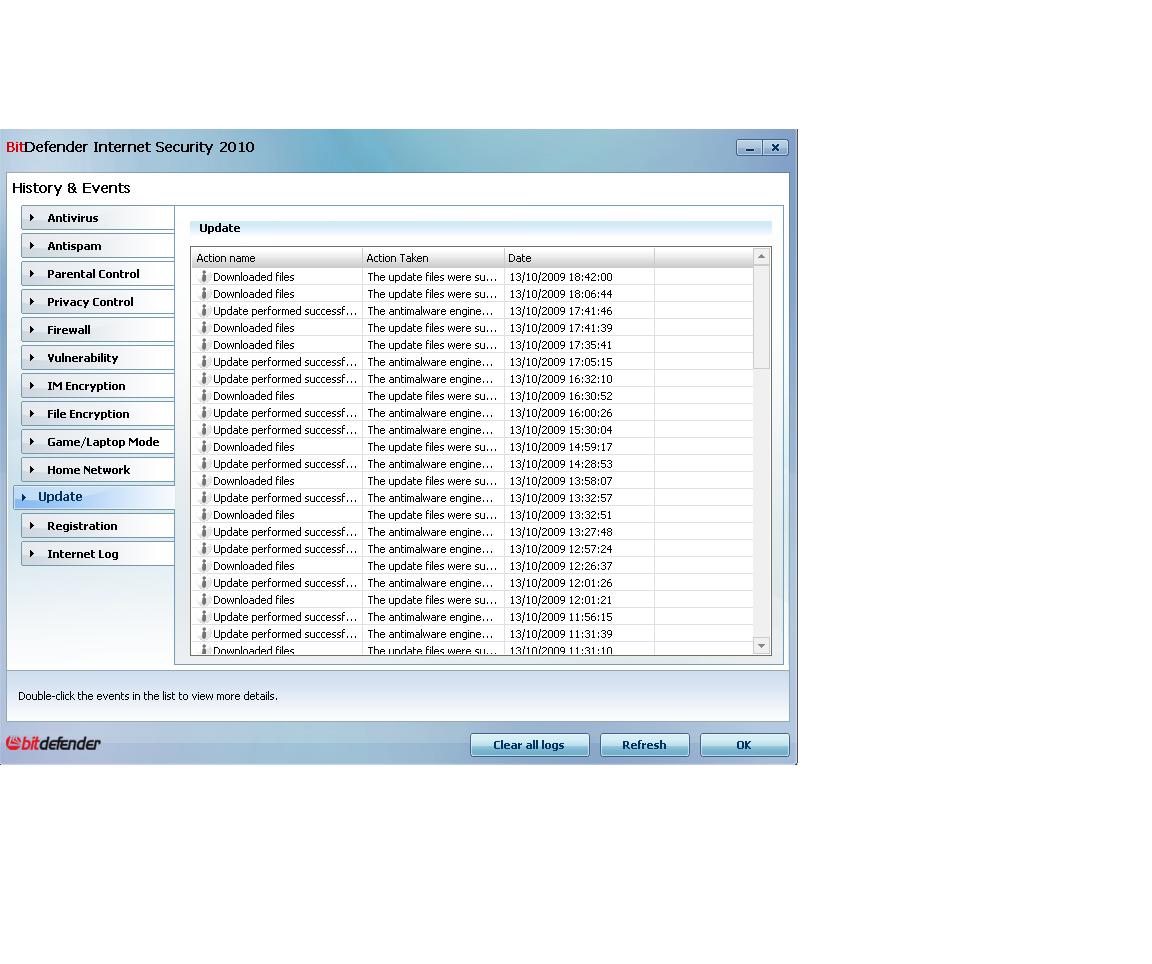
Task: Click info icon of 18:06:44 event row
Action: (204, 293)
